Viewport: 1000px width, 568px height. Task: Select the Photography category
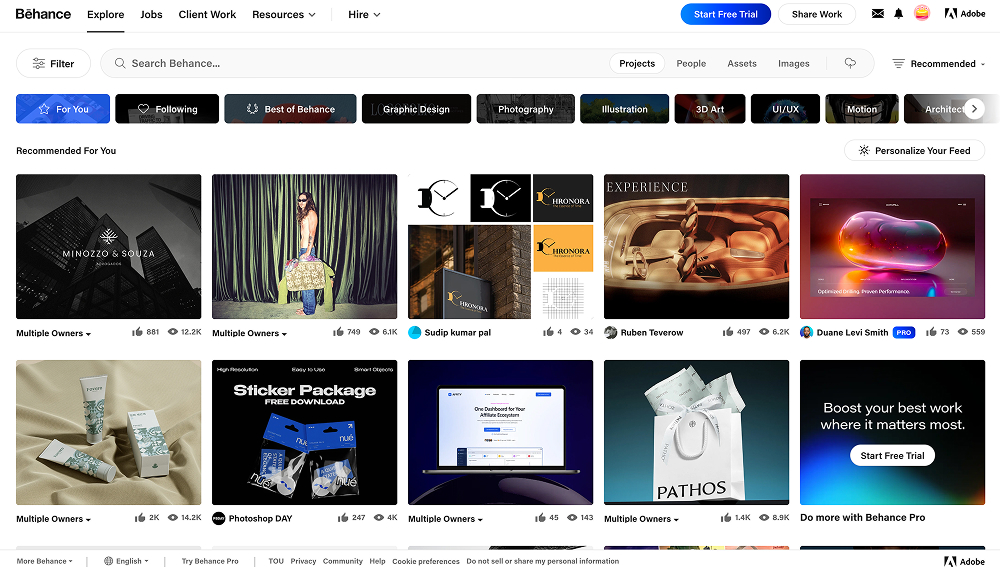pyautogui.click(x=526, y=108)
